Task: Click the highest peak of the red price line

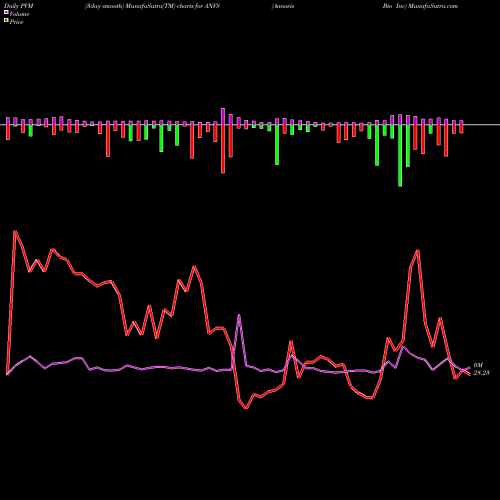Action: pyautogui.click(x=15, y=231)
